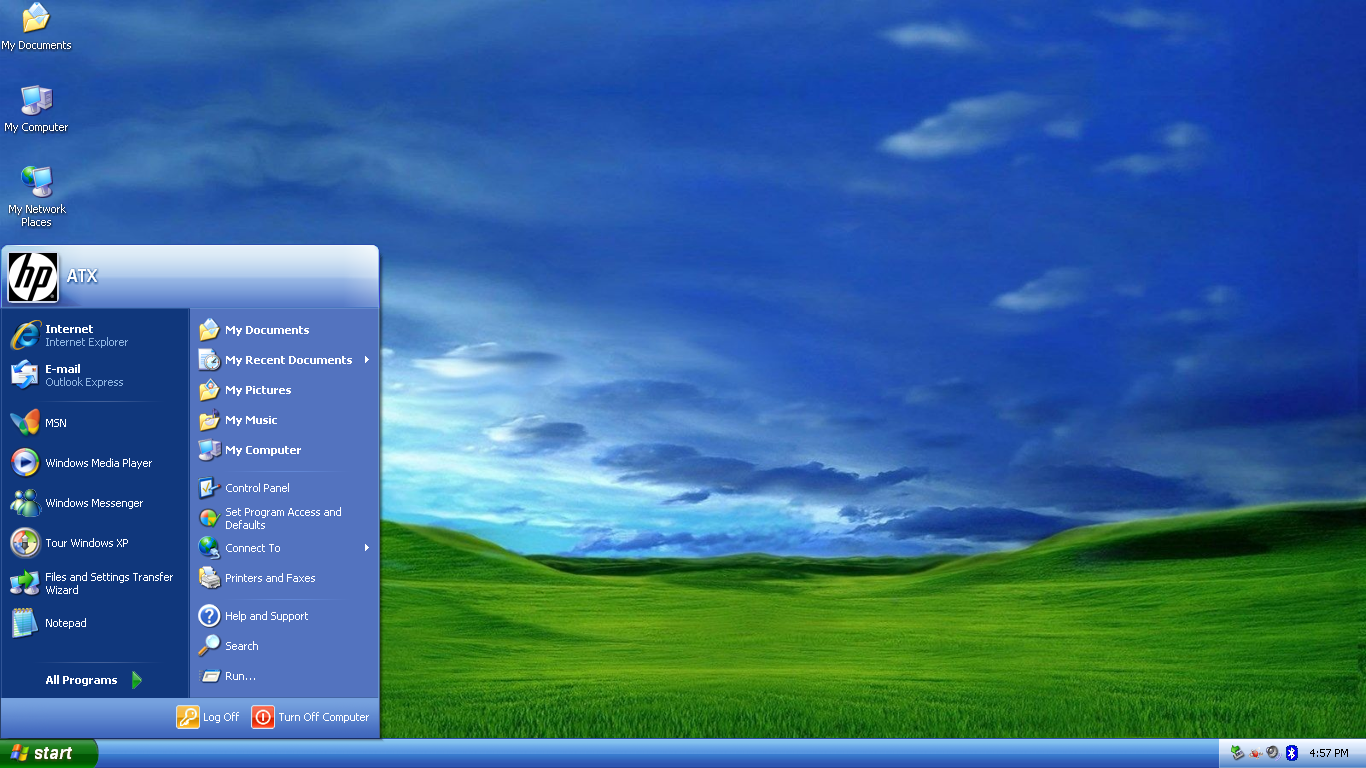Select My Computer desktop icon
Screen dimensions: 1366x768
[36, 109]
